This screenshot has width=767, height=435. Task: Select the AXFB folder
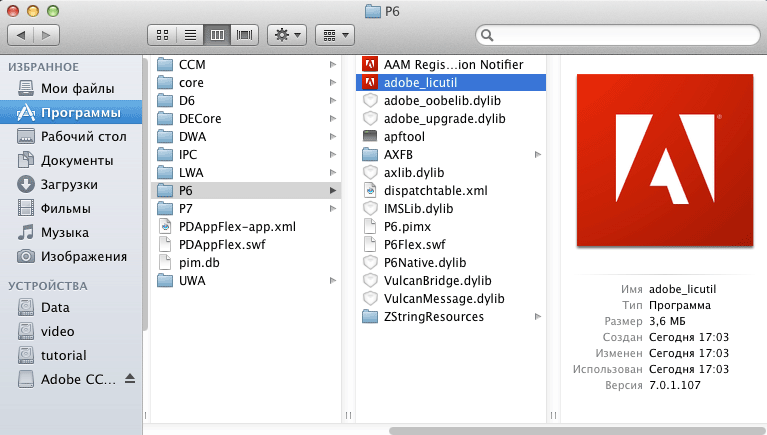tap(451, 155)
